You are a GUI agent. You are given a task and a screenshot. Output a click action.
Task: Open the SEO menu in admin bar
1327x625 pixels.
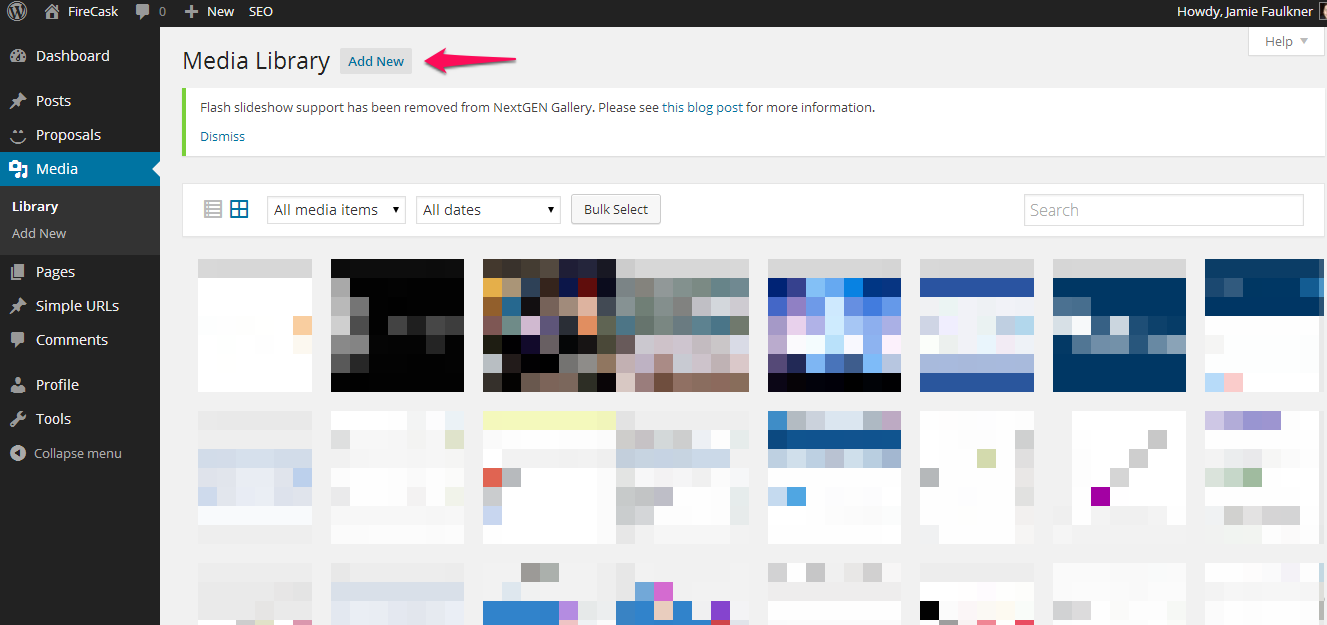point(260,11)
